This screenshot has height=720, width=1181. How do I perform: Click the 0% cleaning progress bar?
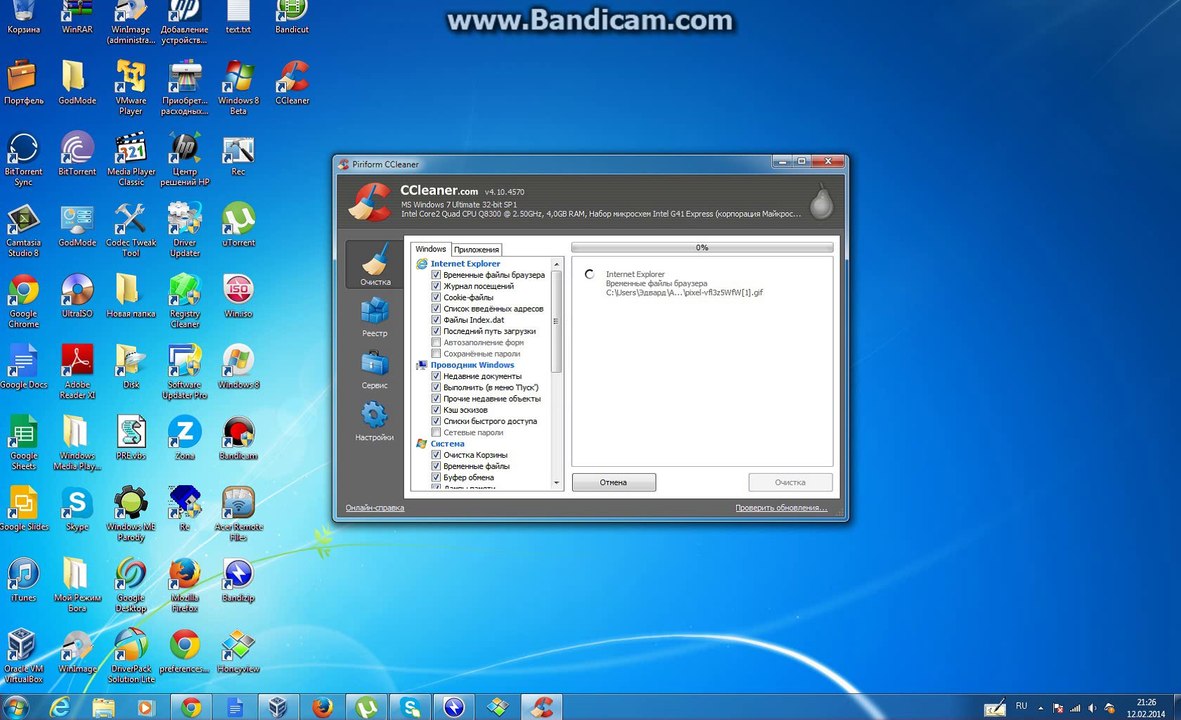tap(702, 247)
